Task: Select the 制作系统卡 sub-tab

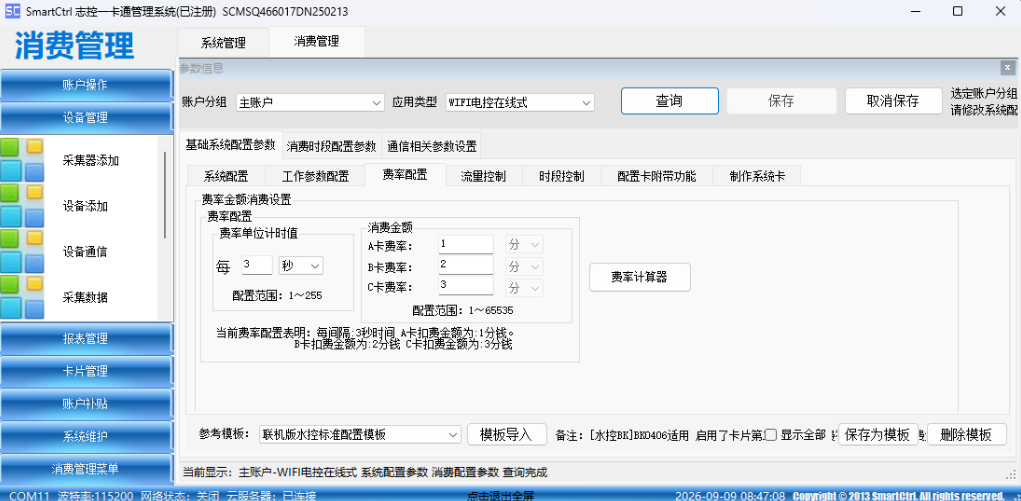Action: click(757, 176)
